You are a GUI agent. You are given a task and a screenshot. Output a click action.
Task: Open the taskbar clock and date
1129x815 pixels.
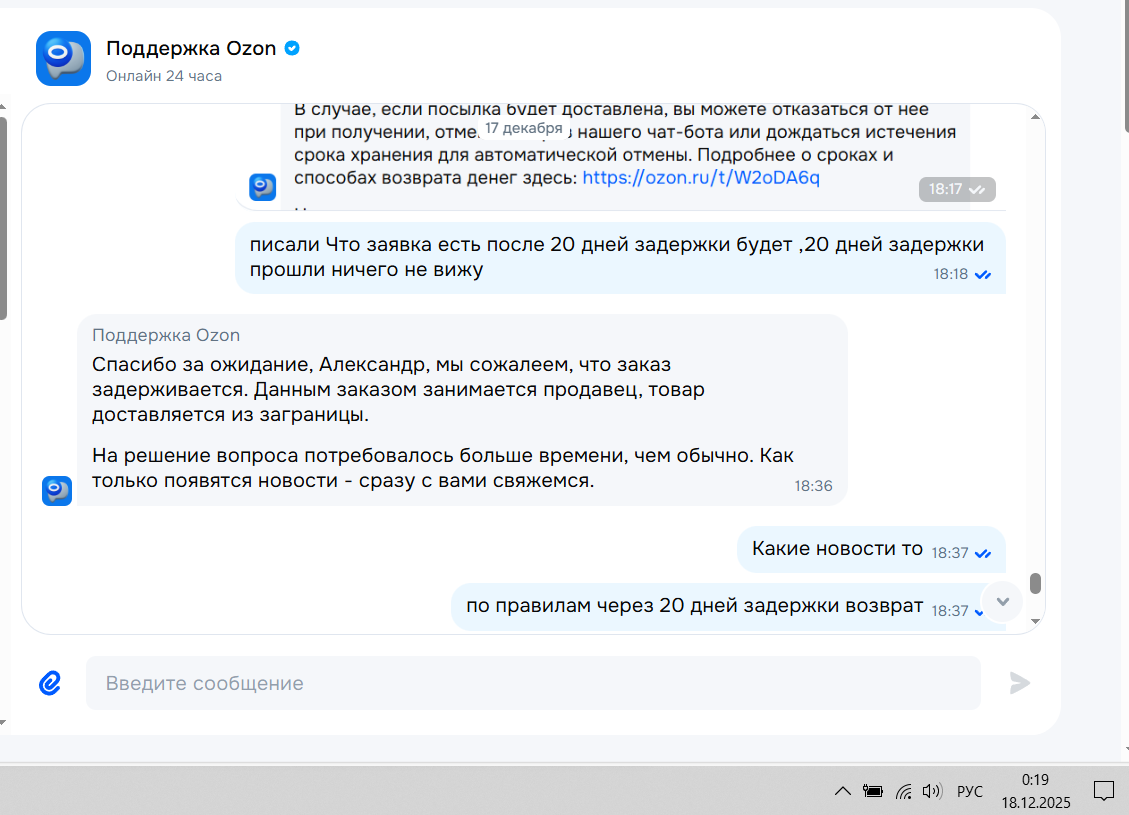(x=1034, y=791)
